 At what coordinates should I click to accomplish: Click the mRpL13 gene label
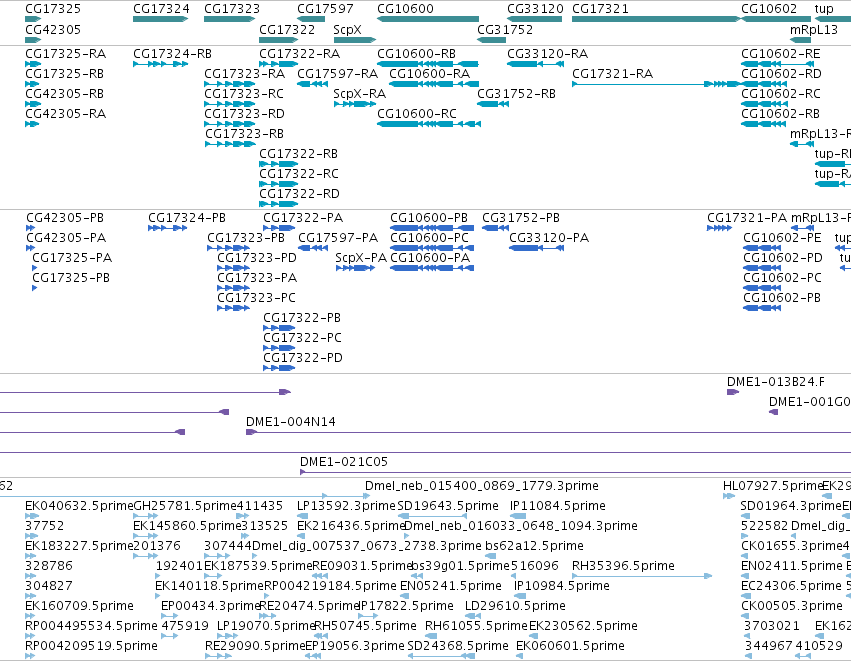coord(814,29)
